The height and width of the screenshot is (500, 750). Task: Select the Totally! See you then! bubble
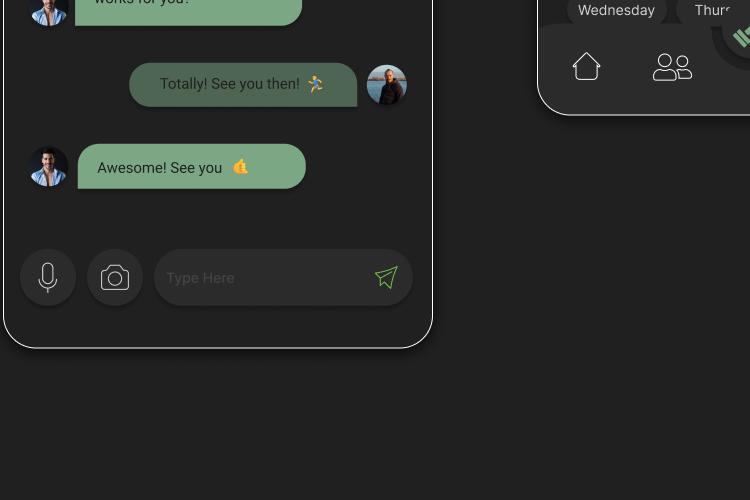(x=243, y=85)
